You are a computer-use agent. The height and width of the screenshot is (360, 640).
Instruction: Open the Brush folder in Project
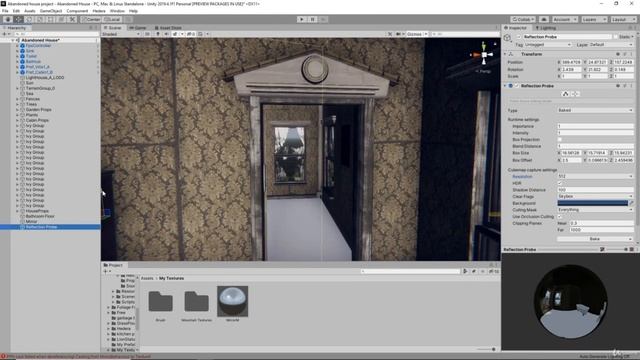click(x=160, y=302)
